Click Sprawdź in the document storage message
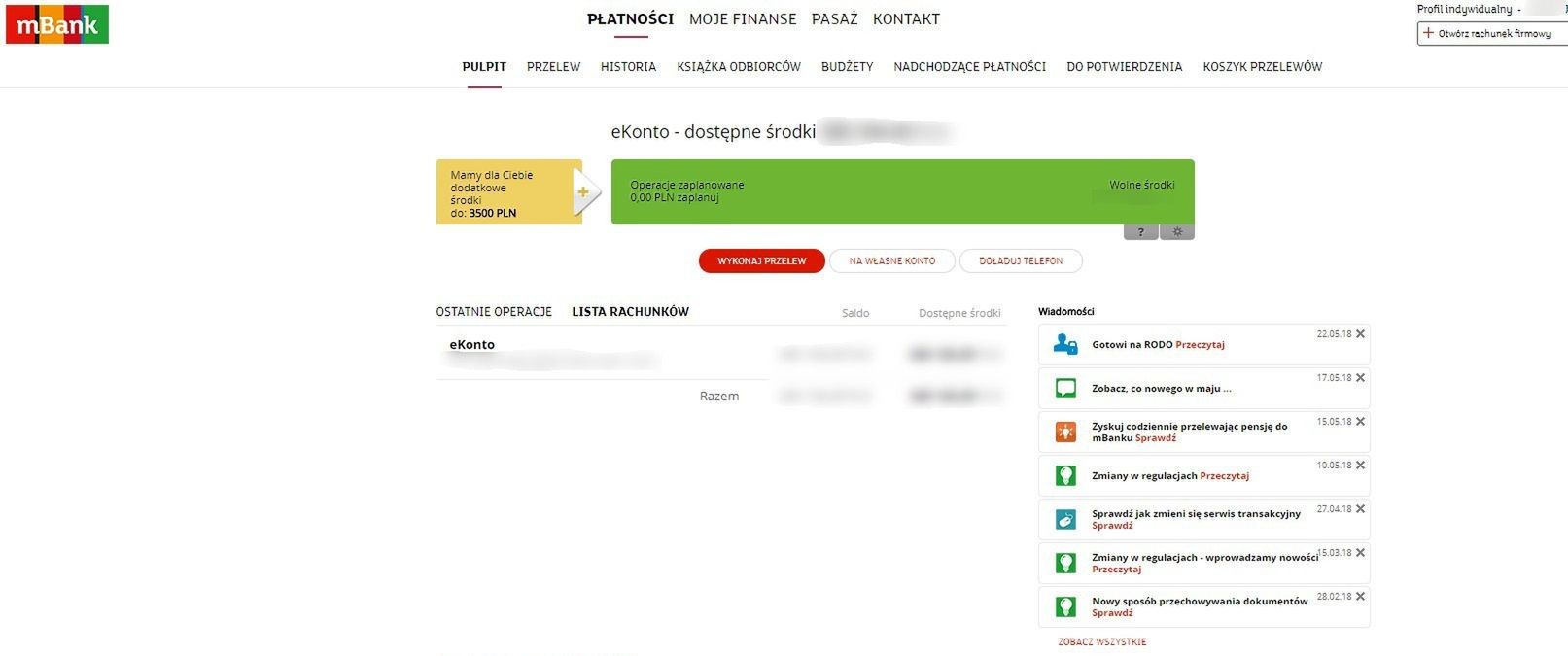This screenshot has width=1568, height=656. (1112, 613)
